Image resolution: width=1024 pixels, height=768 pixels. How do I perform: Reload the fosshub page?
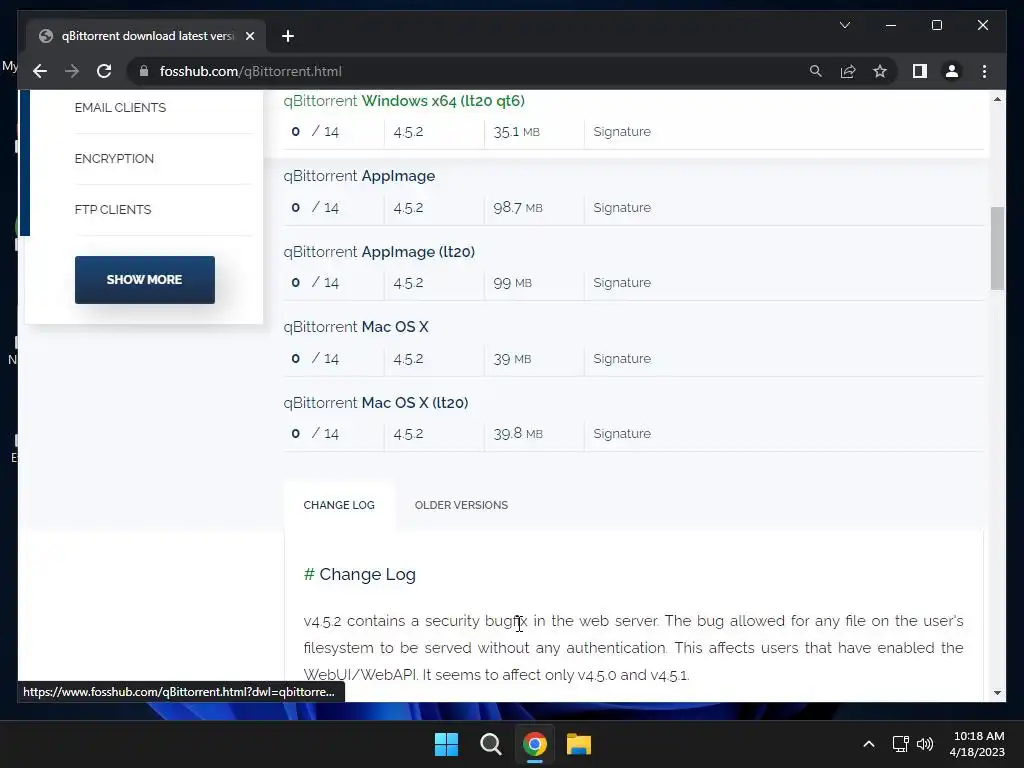point(104,71)
